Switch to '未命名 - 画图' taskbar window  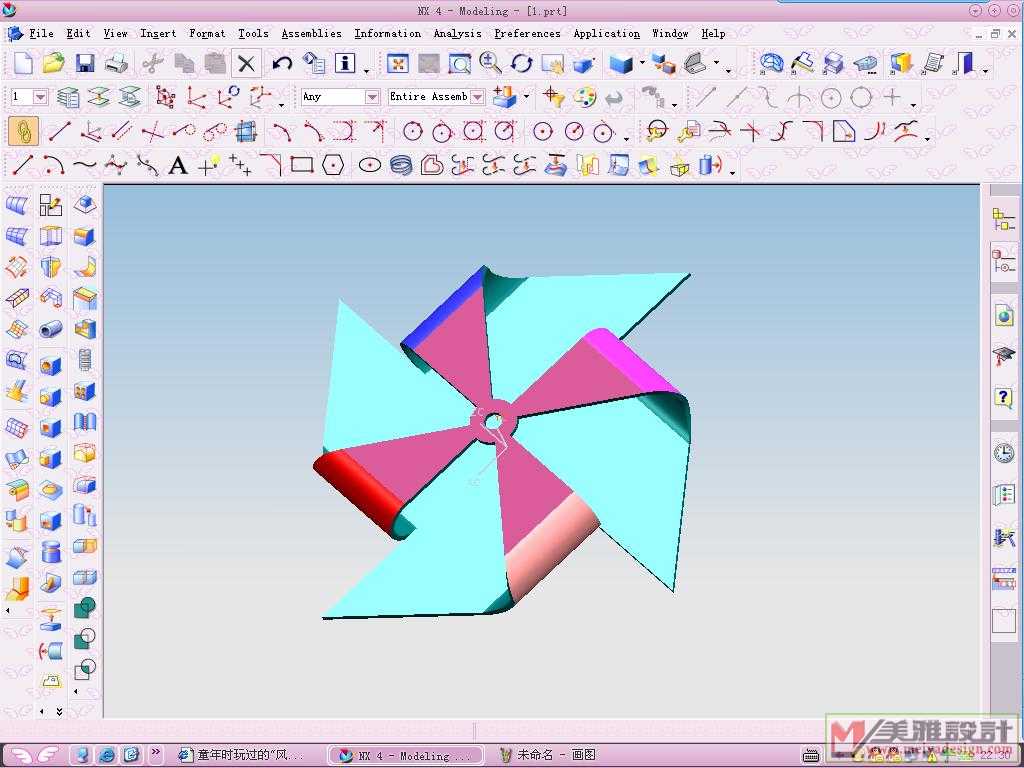click(x=546, y=755)
